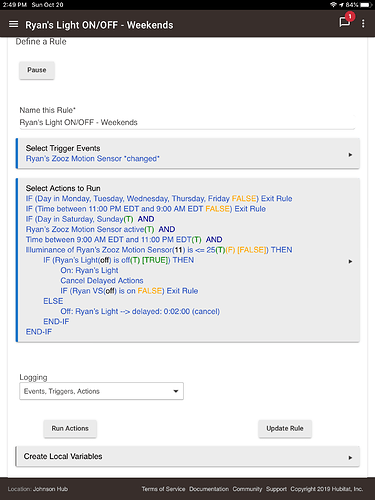The height and width of the screenshot is (500, 375).
Task: Open the Select Trigger Events section
Action: pyautogui.click(x=188, y=153)
